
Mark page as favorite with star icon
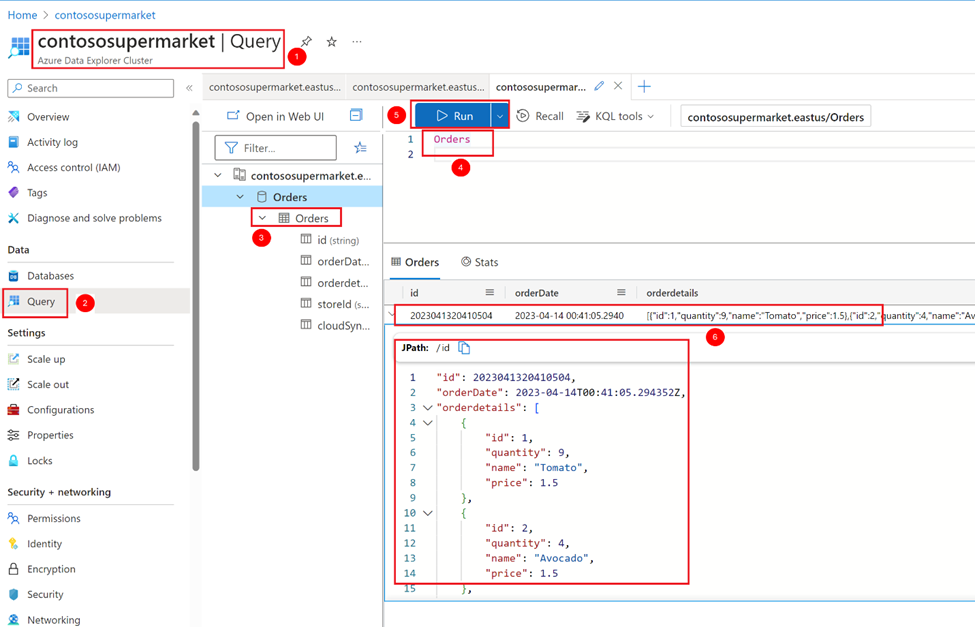(331, 42)
